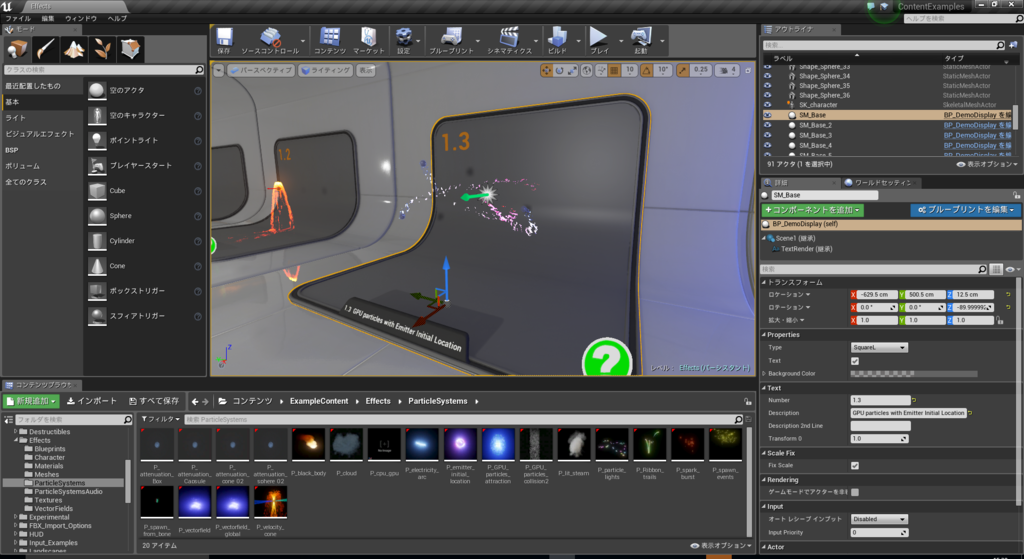Click the Empty Actor (空のアクタ) icon

97,90
